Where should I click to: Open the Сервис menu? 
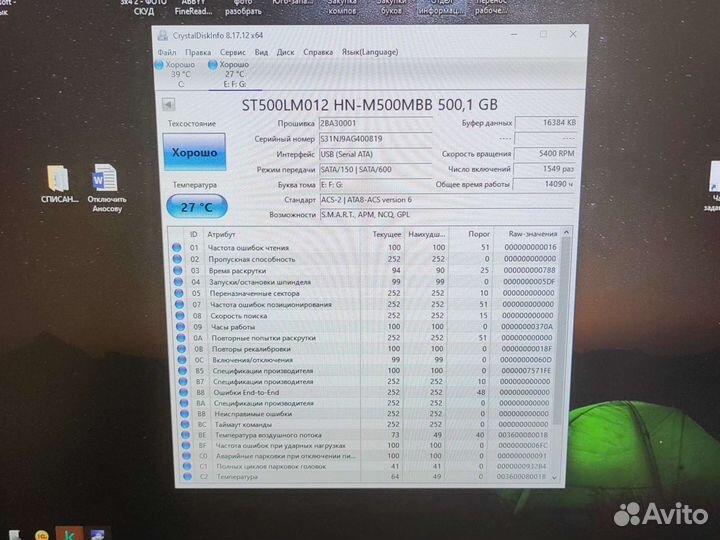click(233, 51)
